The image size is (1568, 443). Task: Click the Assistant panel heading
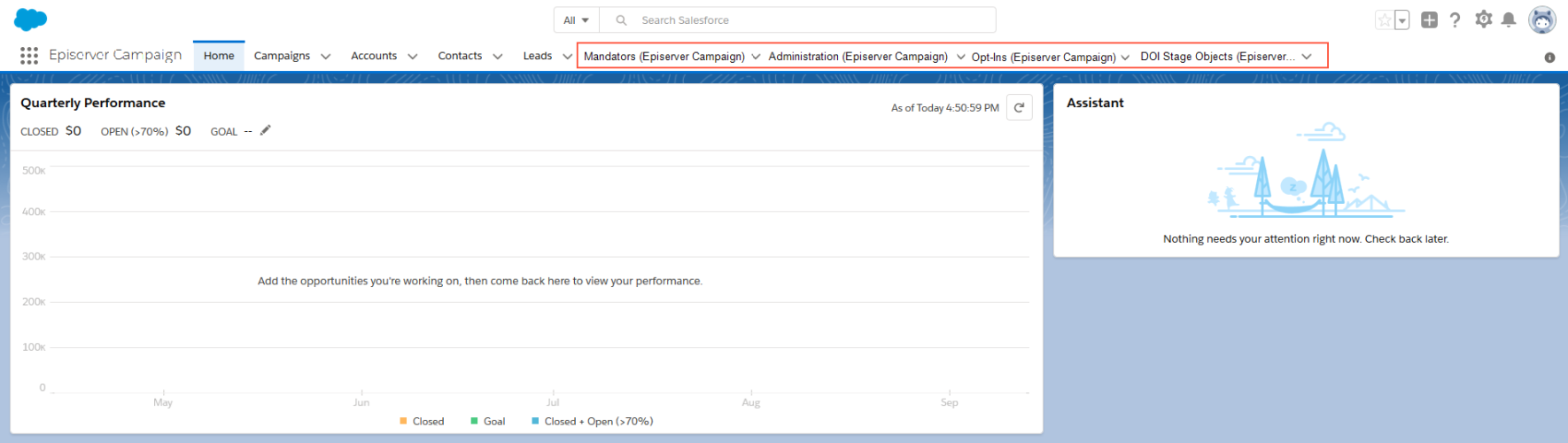1095,103
